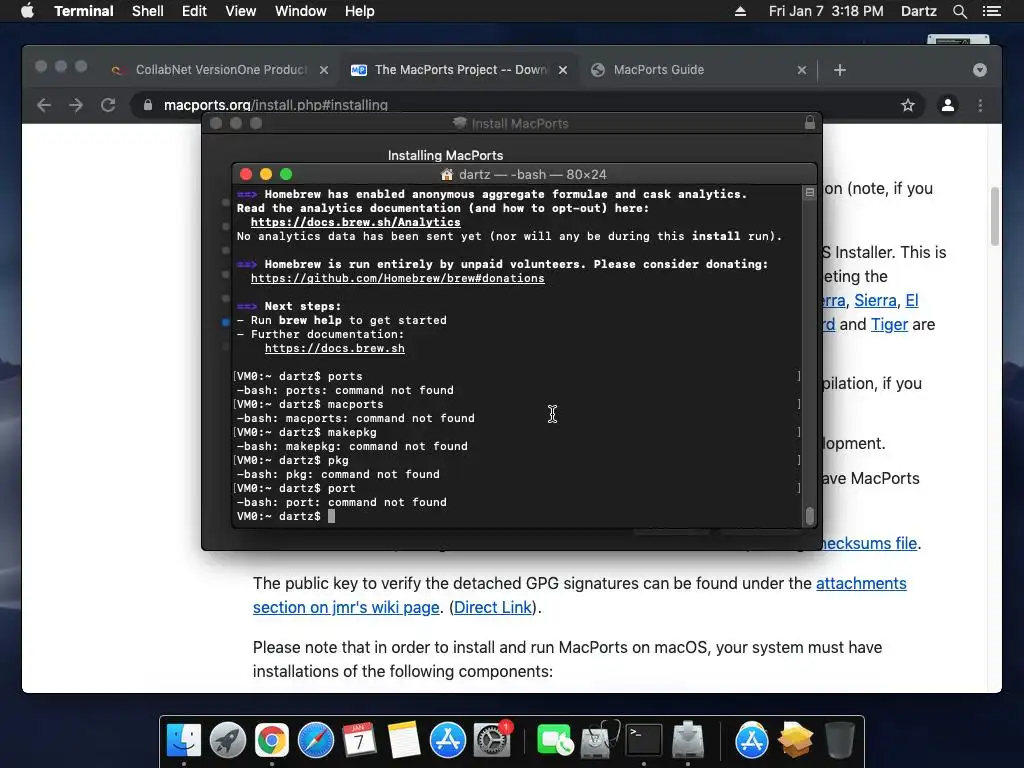Image resolution: width=1024 pixels, height=768 pixels.
Task: Click the Dartz user menu
Action: [x=919, y=11]
